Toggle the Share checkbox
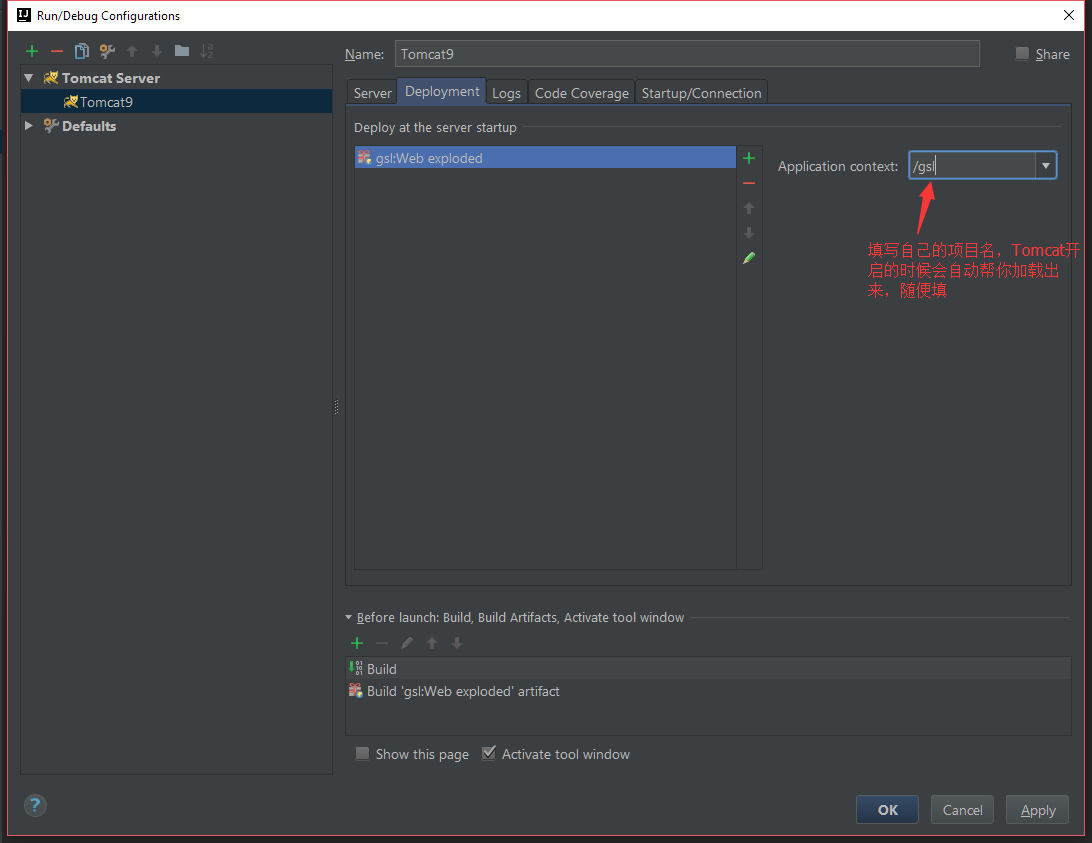The width and height of the screenshot is (1092, 843). tap(1022, 54)
